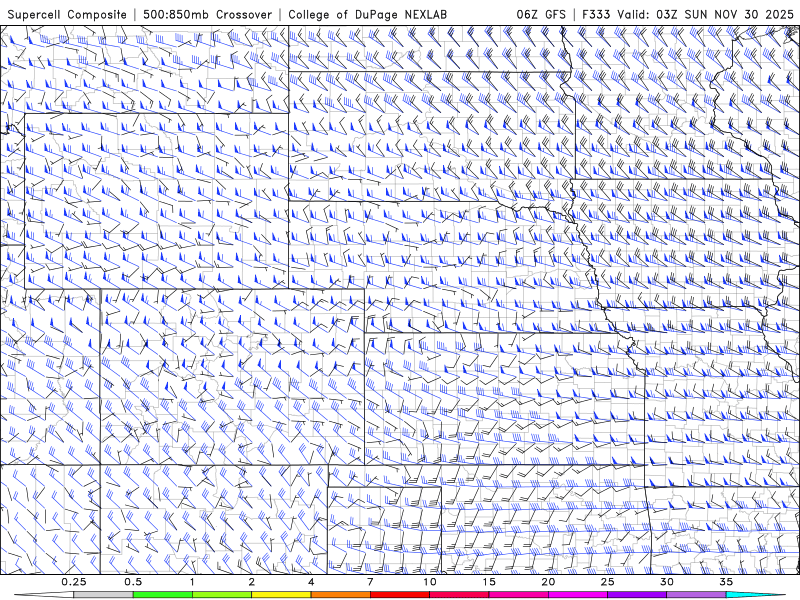The width and height of the screenshot is (800, 600).
Task: Click the '500:850mb Crossover' title text
Action: click(208, 14)
